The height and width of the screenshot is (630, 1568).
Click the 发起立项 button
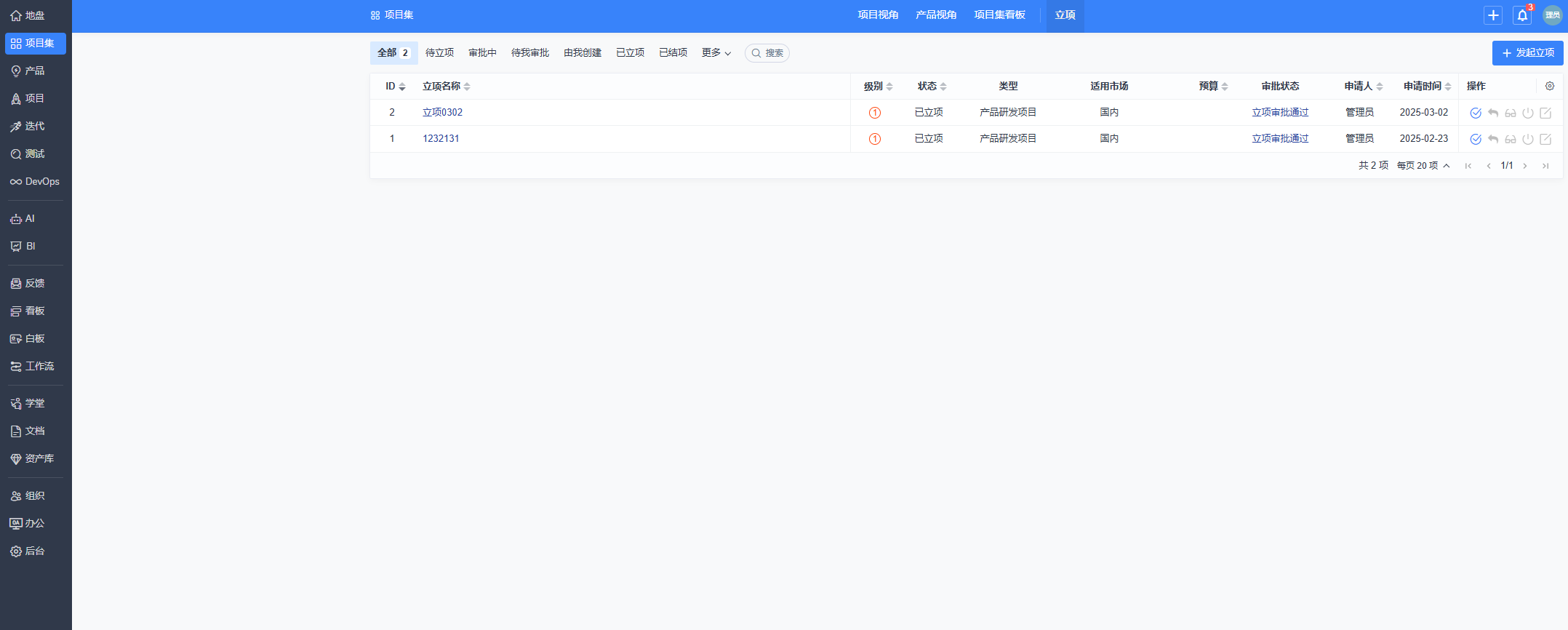click(1528, 53)
